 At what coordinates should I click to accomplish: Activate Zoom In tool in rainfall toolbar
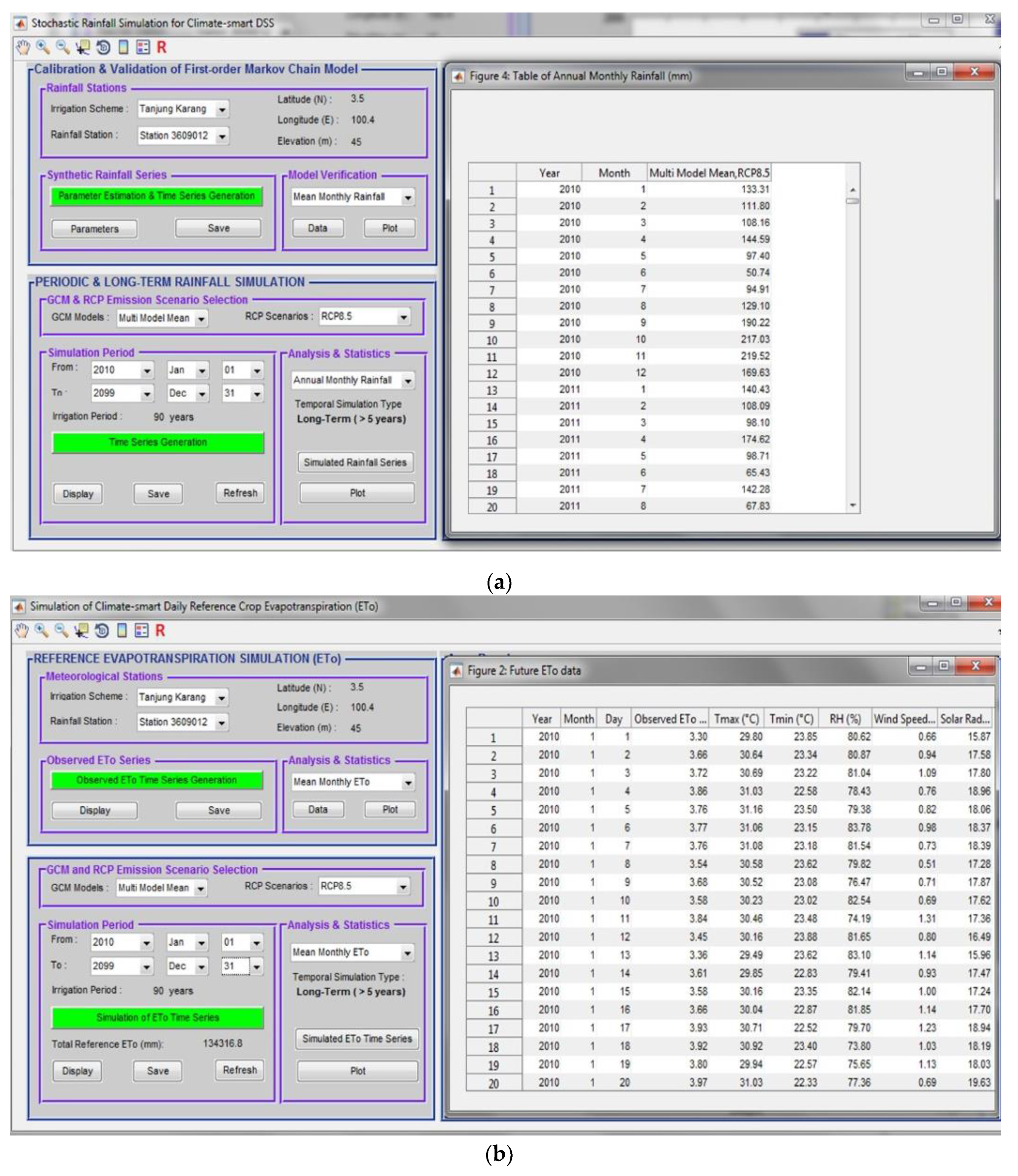click(x=43, y=47)
